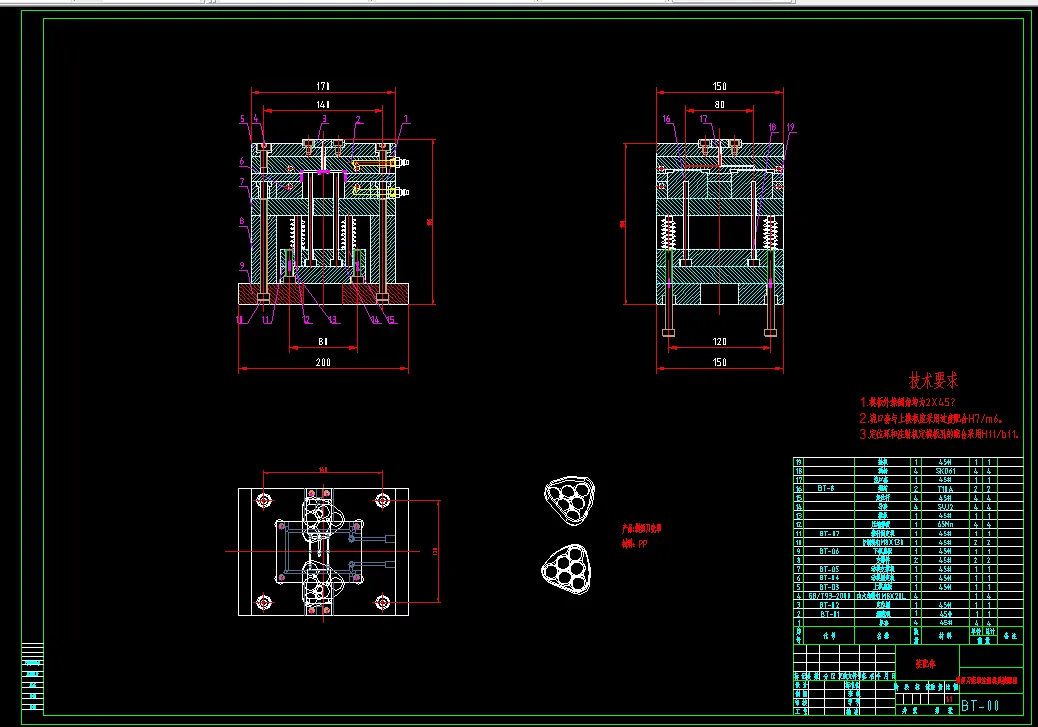Viewport: 1038px width, 727px height.
Task: Select the upper triangular product outline
Action: click(x=569, y=501)
